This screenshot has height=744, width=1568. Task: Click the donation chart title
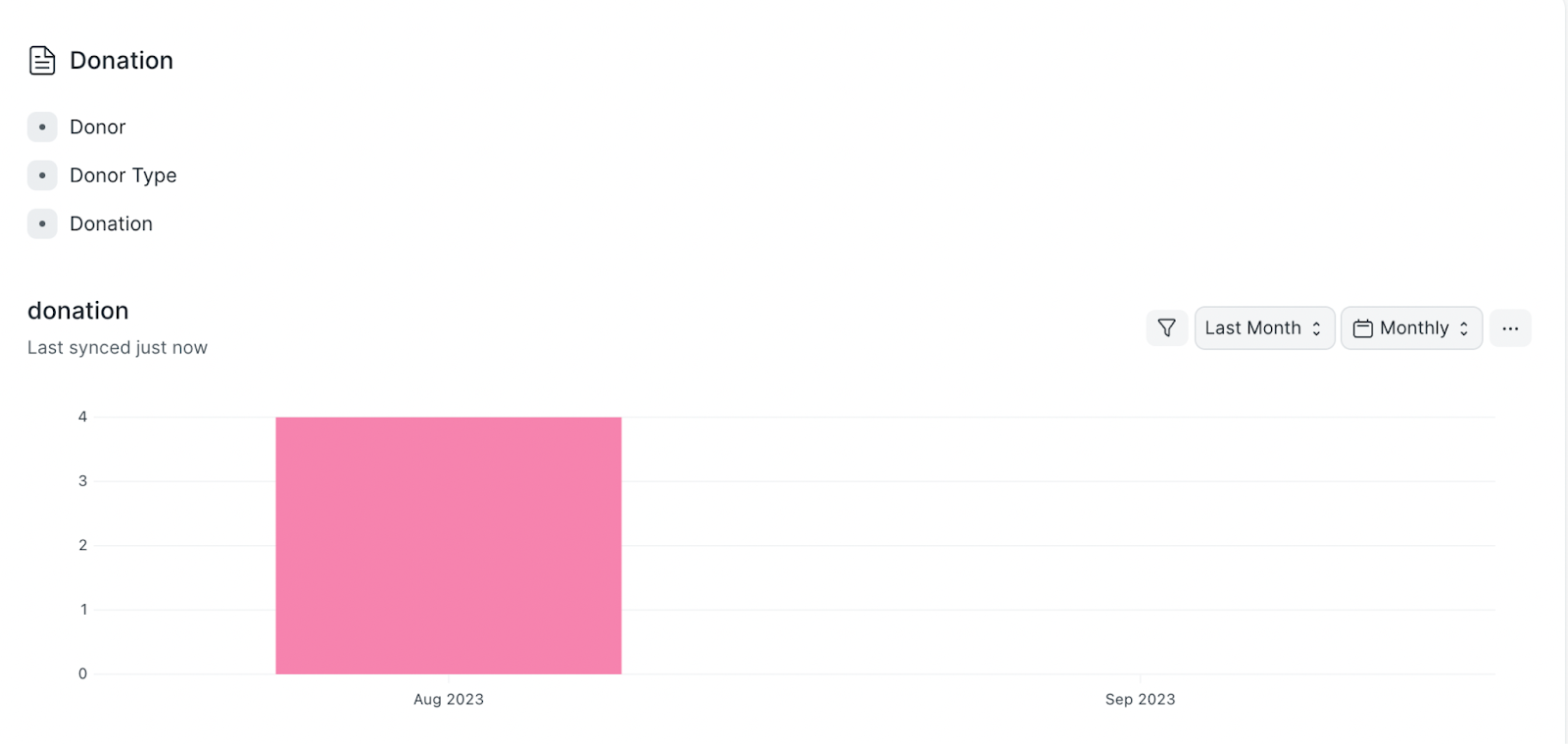tap(78, 311)
